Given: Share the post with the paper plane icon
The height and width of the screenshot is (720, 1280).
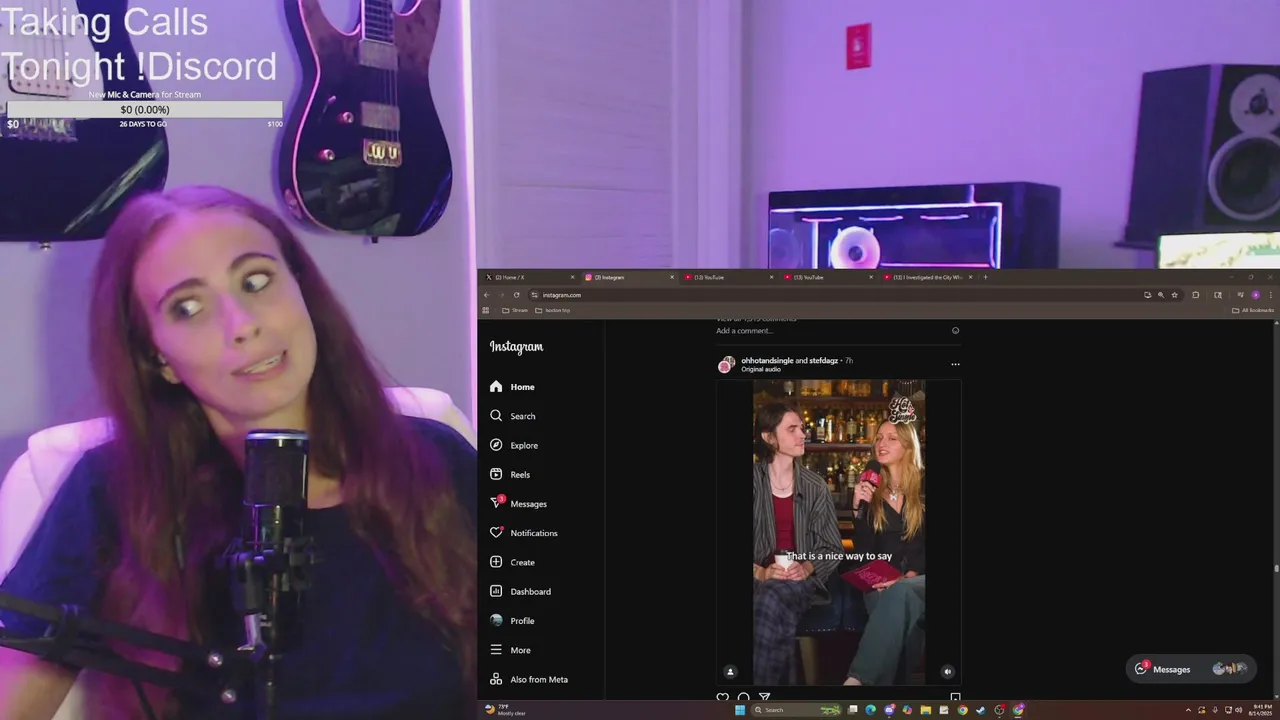Looking at the screenshot, I should [x=764, y=697].
